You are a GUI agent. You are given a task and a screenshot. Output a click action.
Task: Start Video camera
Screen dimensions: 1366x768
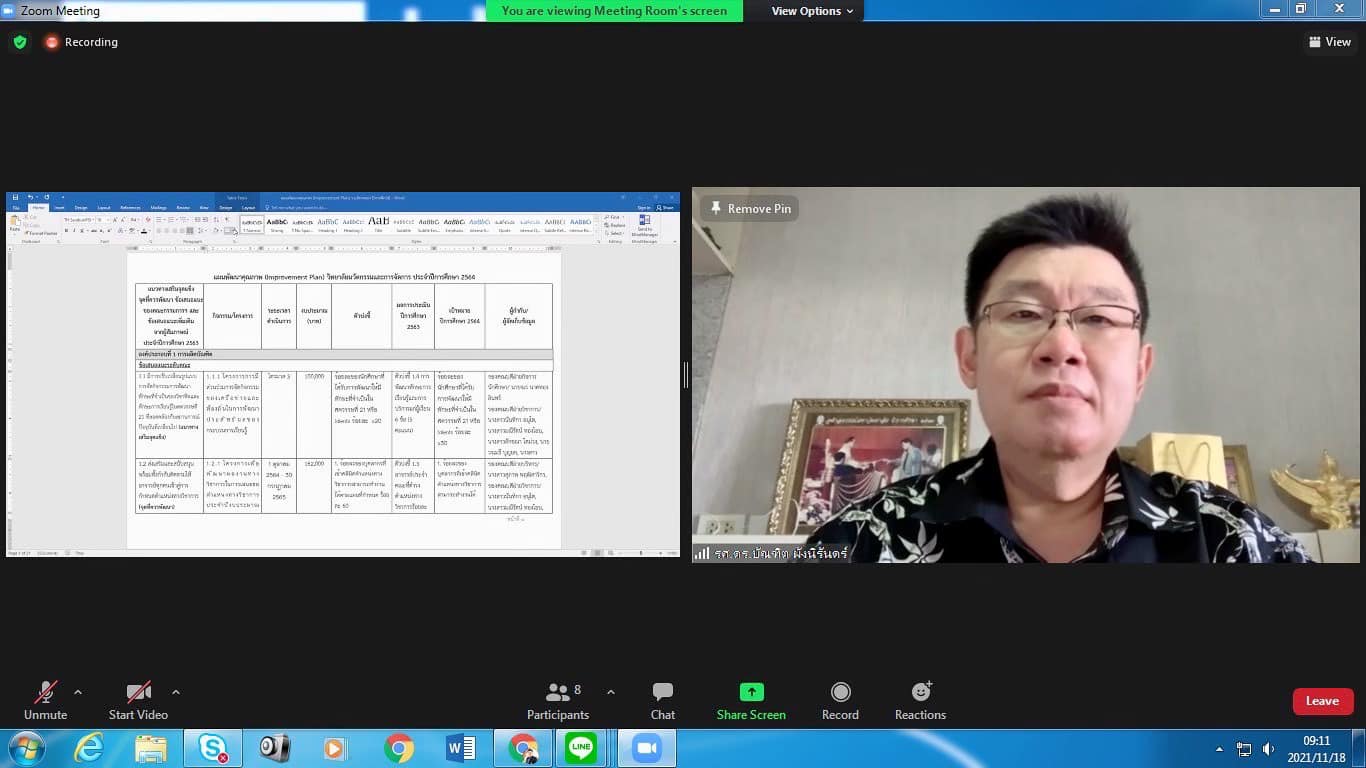pyautogui.click(x=138, y=699)
